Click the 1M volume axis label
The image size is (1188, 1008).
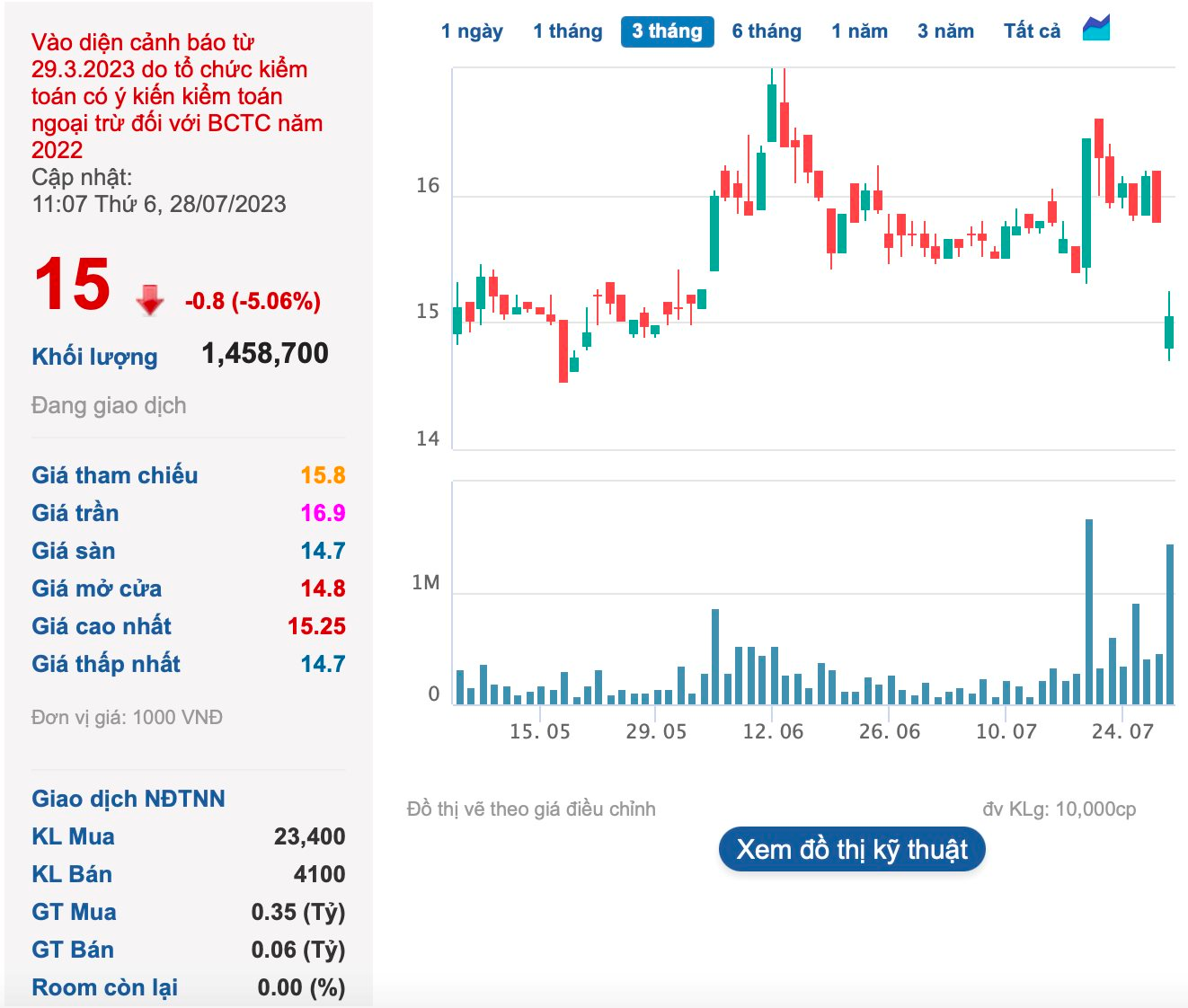tap(426, 583)
